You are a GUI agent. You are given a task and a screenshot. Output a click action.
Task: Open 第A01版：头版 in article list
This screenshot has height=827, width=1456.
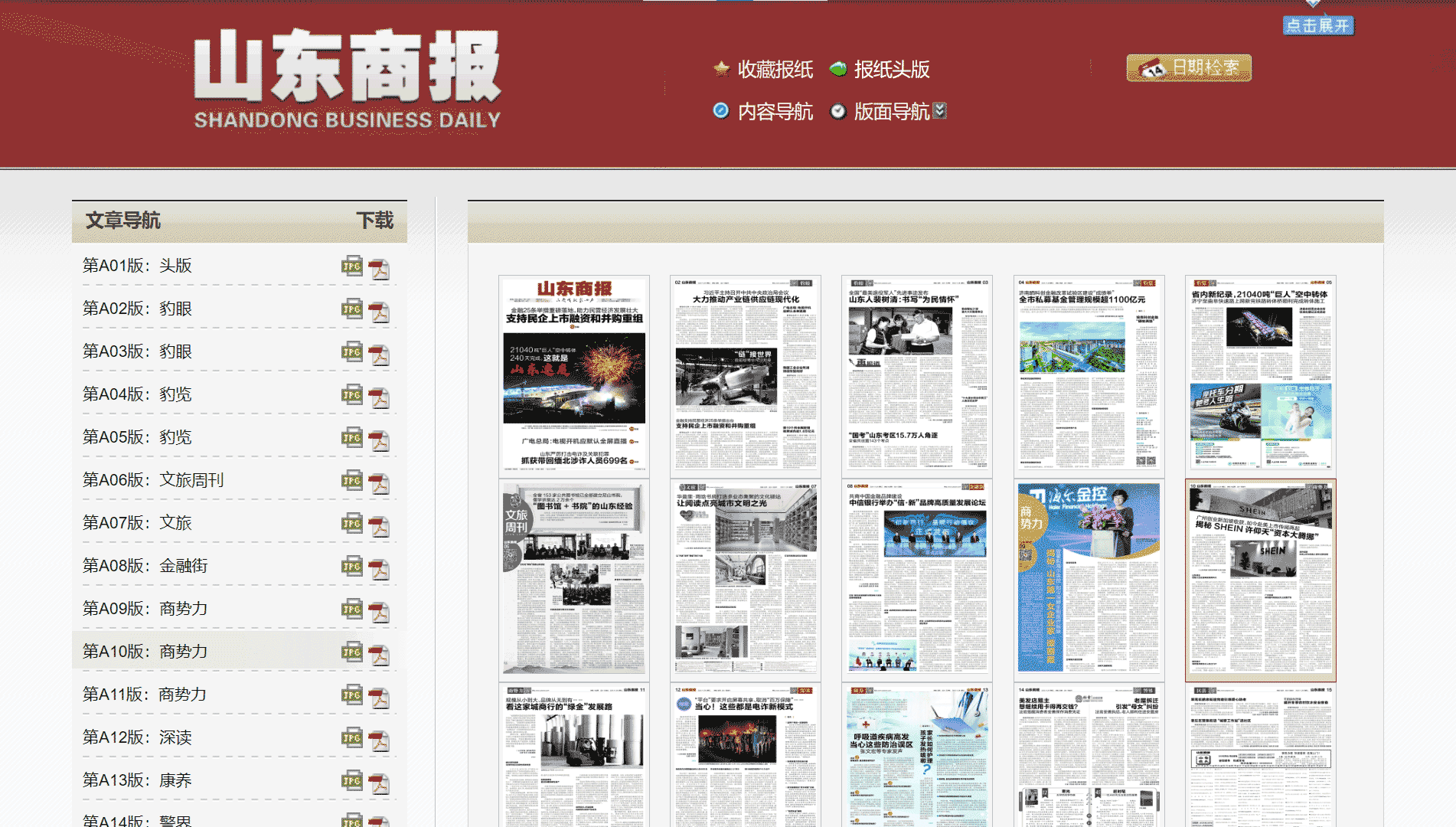click(x=137, y=266)
